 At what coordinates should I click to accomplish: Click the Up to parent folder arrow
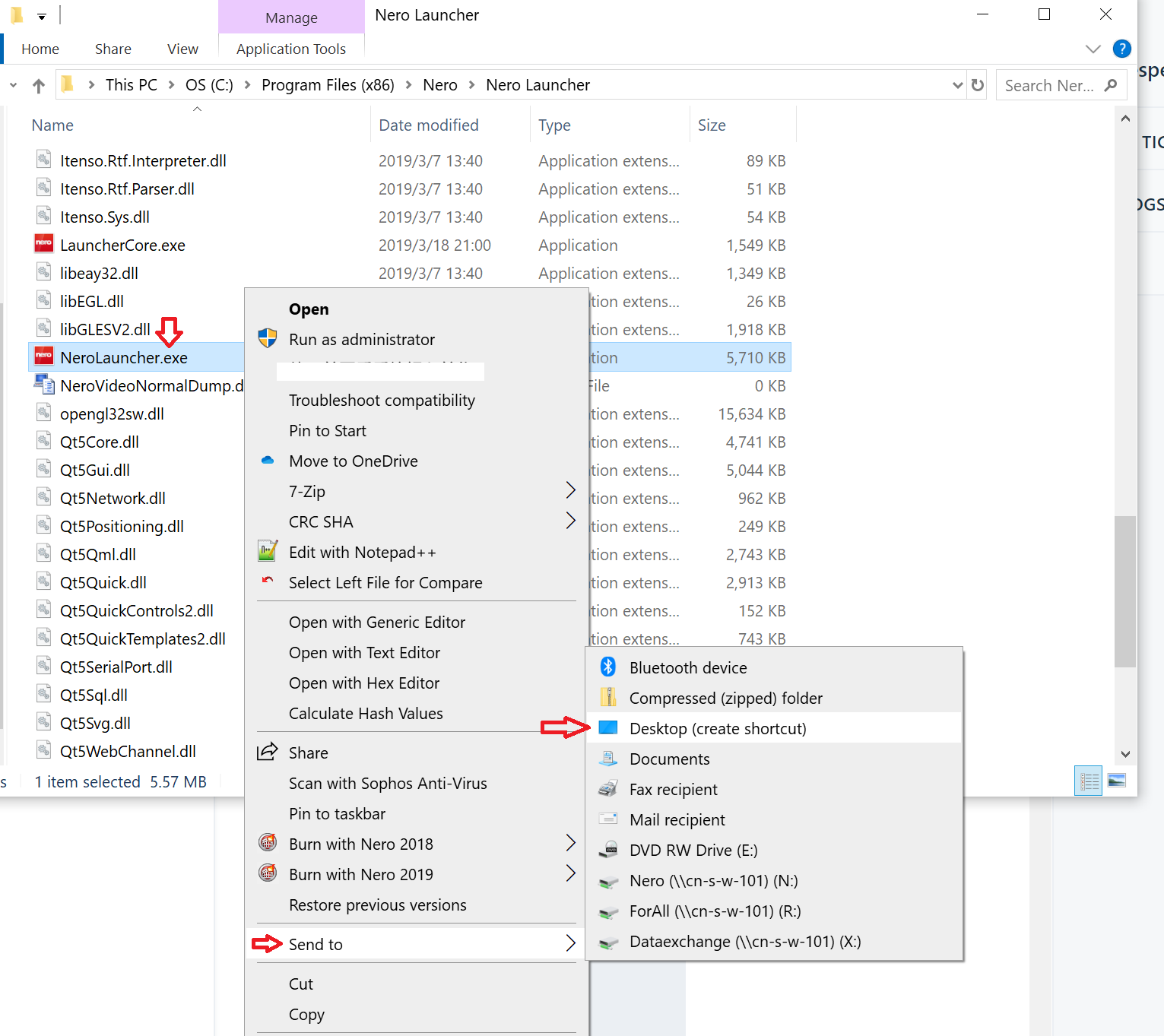tap(39, 86)
